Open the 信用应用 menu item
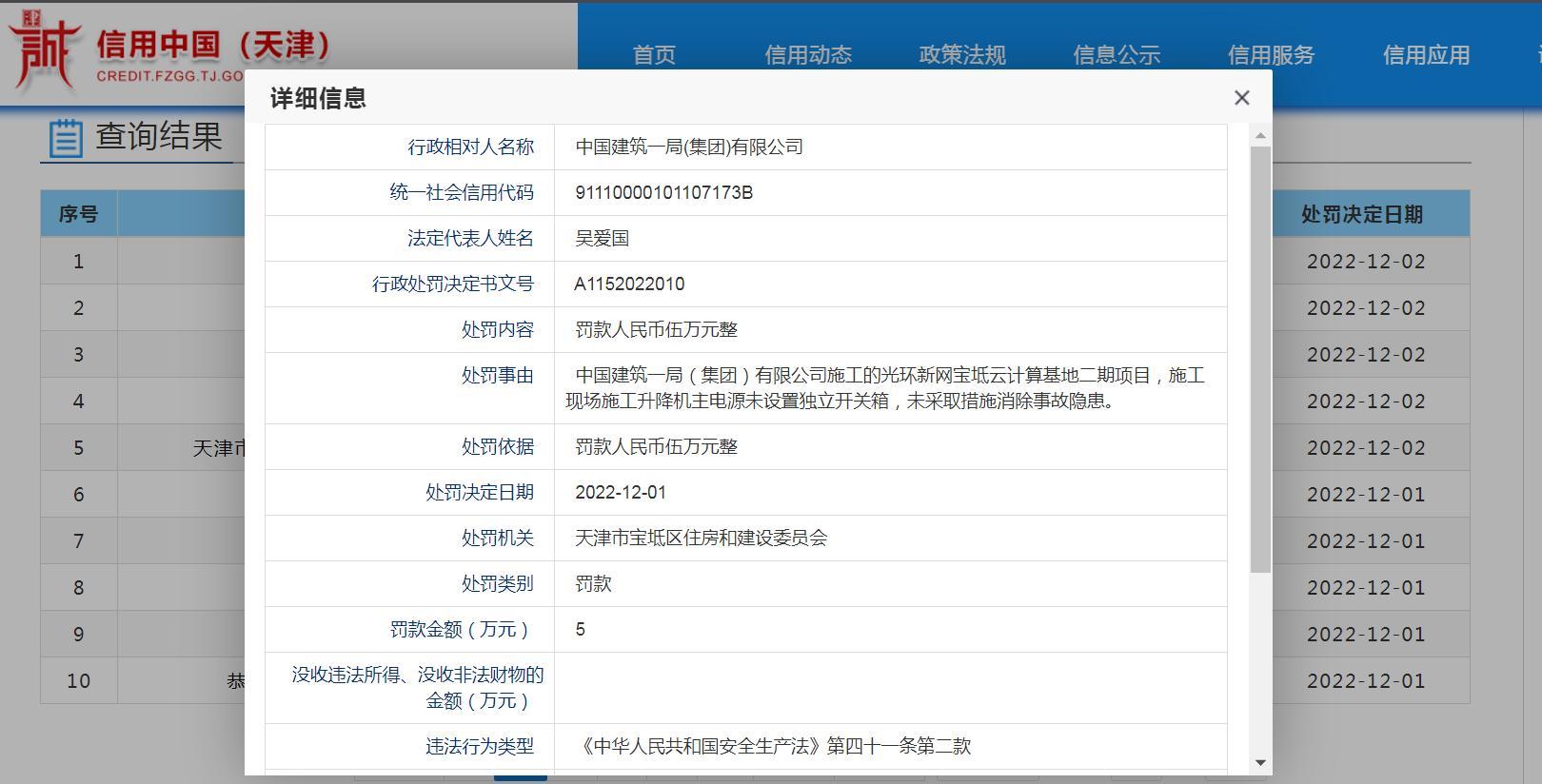The image size is (1542, 784). (x=1426, y=55)
